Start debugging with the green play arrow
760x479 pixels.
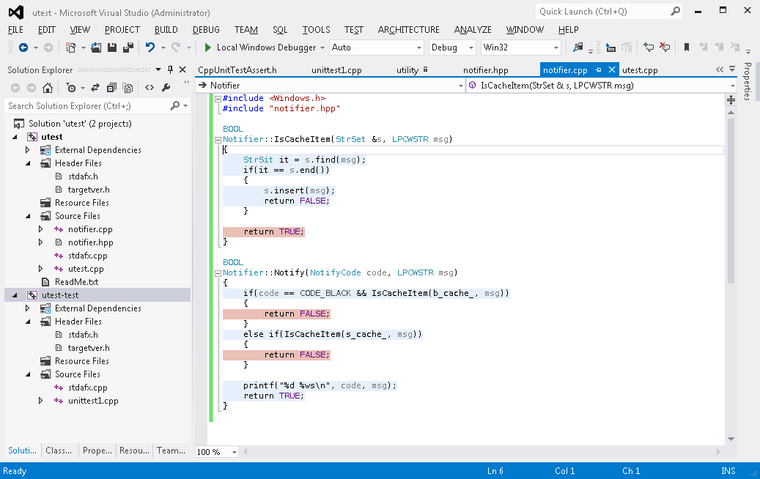(x=208, y=47)
